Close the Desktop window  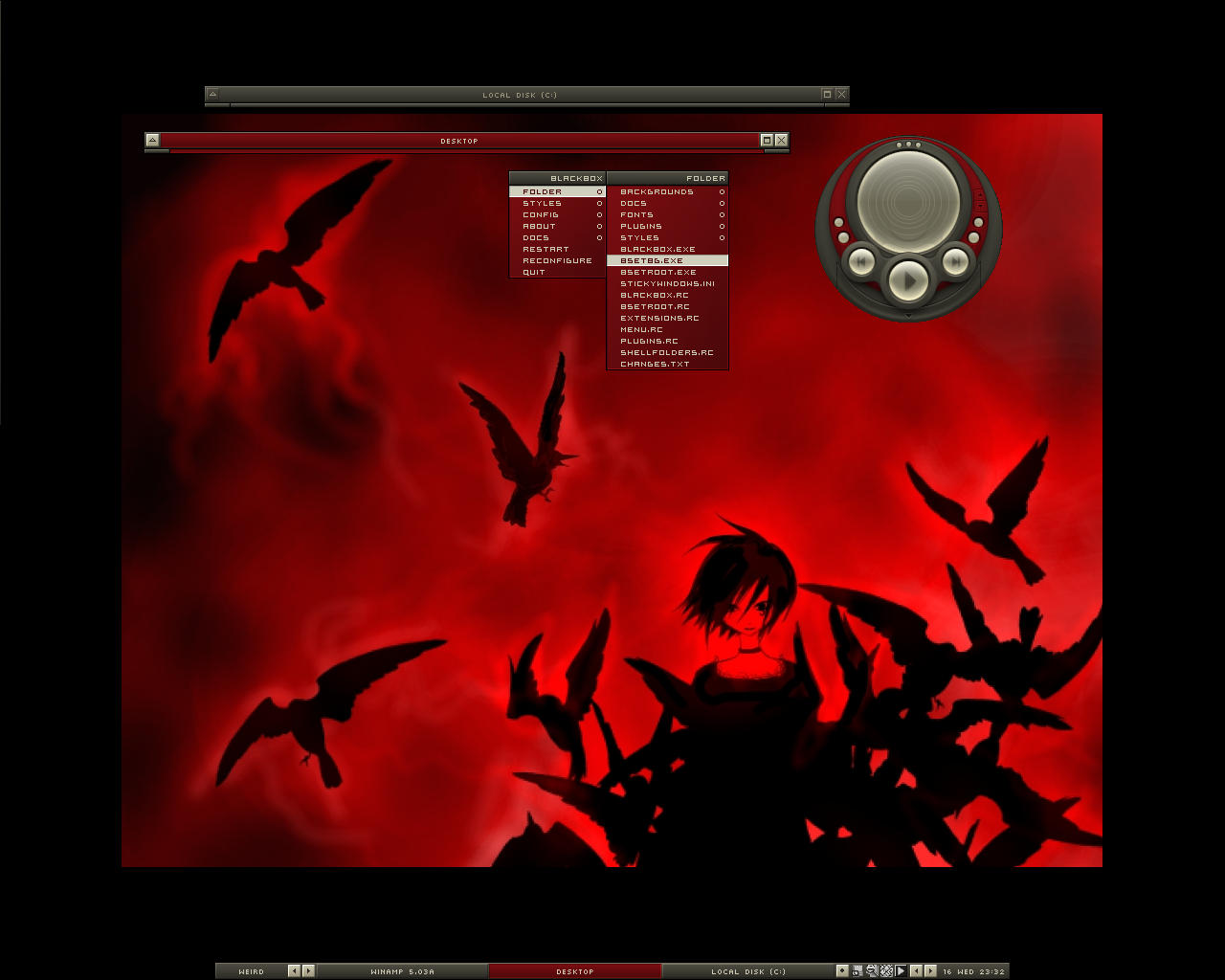pos(781,140)
